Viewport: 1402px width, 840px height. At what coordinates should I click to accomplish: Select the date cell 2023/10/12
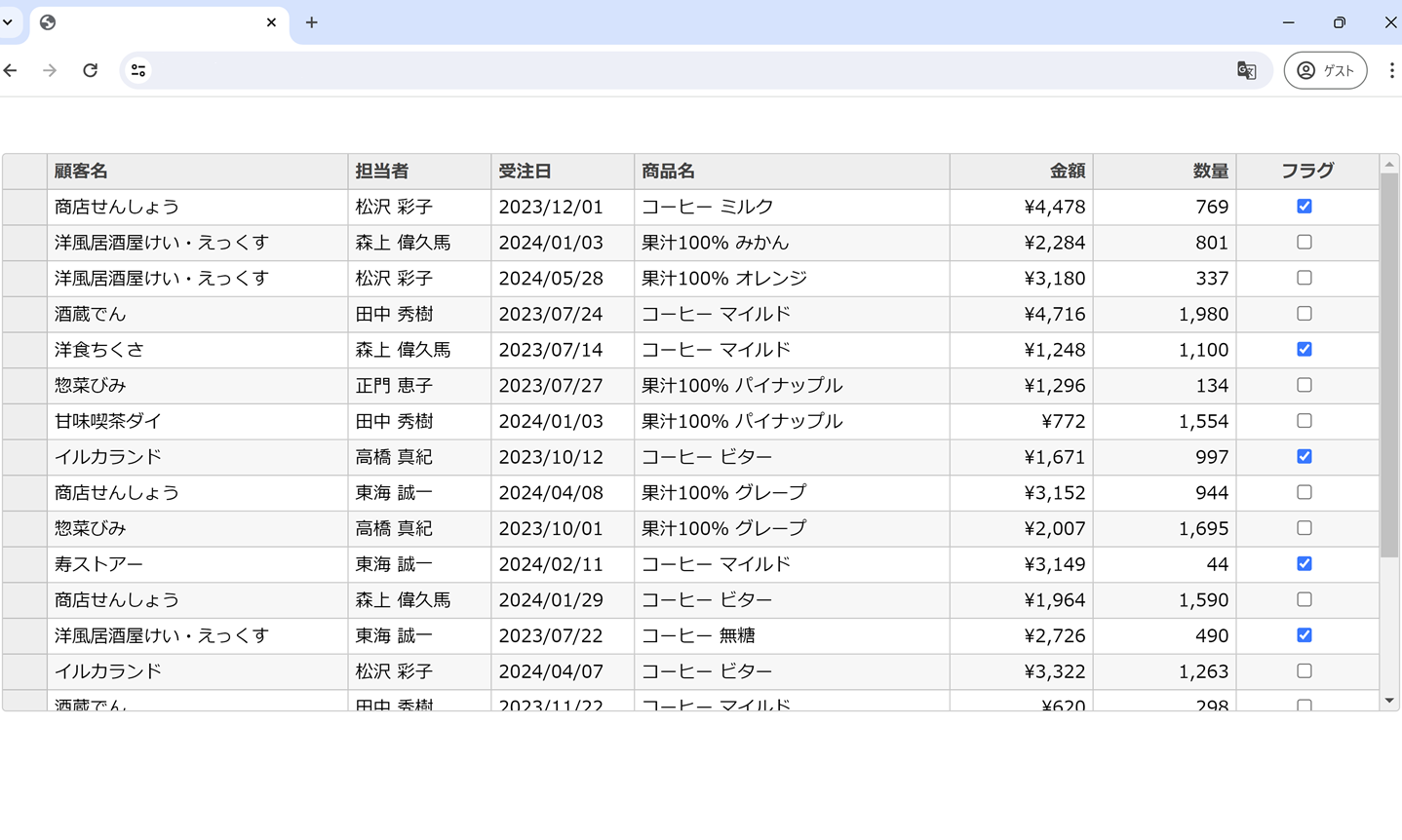(x=563, y=457)
